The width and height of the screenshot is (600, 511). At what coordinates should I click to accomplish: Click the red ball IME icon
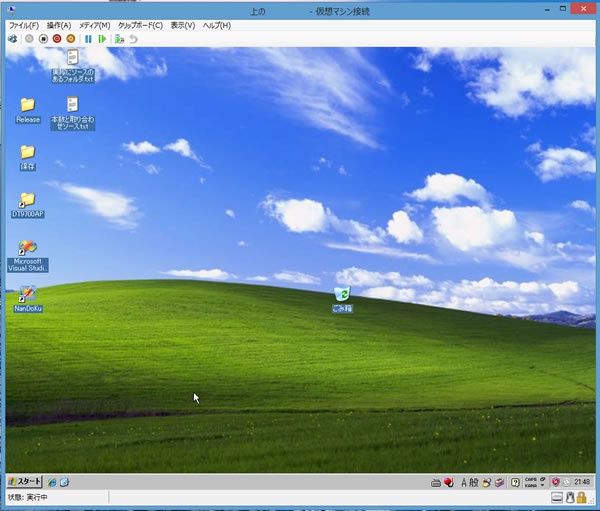pos(448,482)
